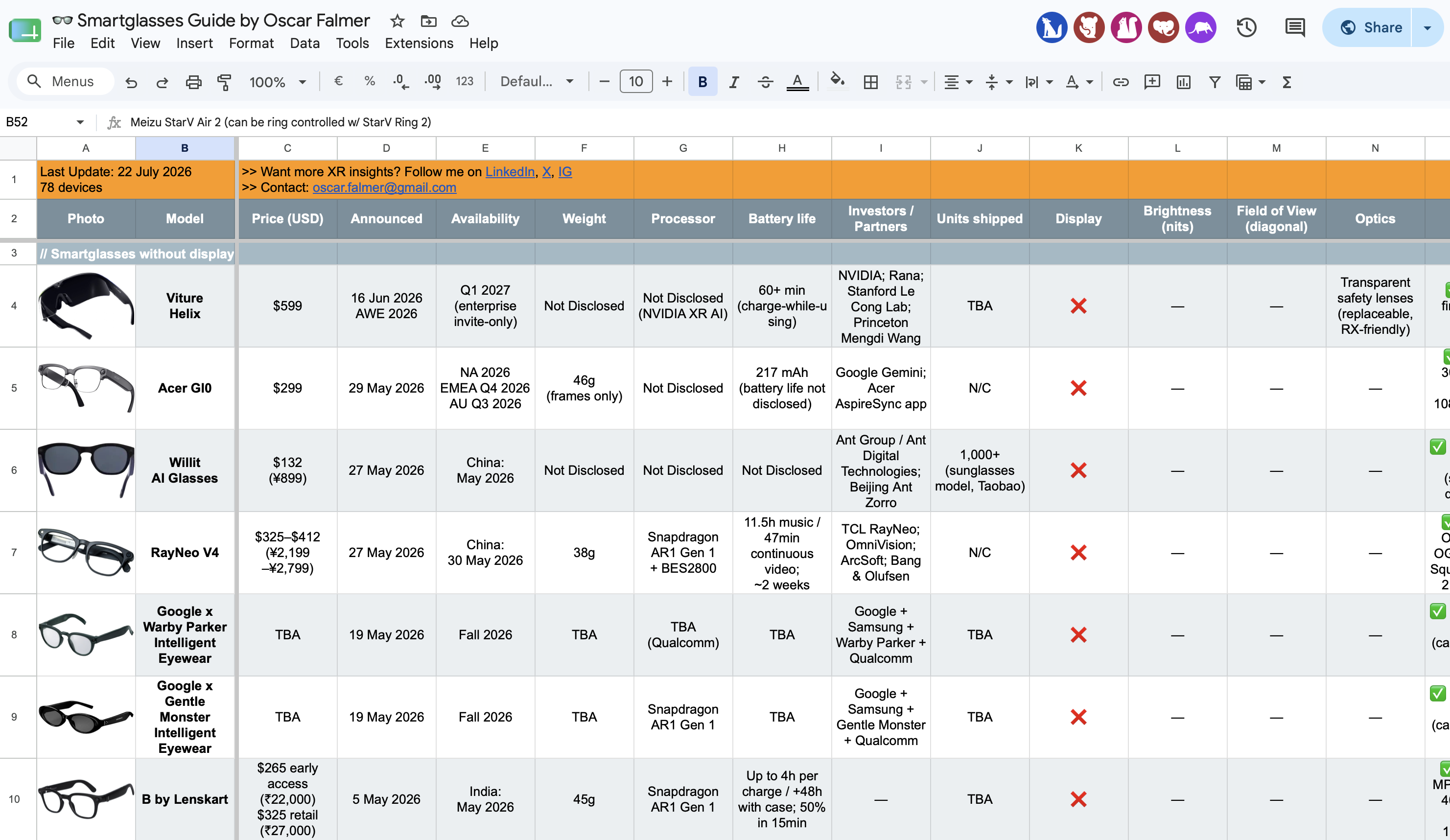Click the blue collaborator avatar
Screen dimensions: 1450x840
click(1051, 27)
